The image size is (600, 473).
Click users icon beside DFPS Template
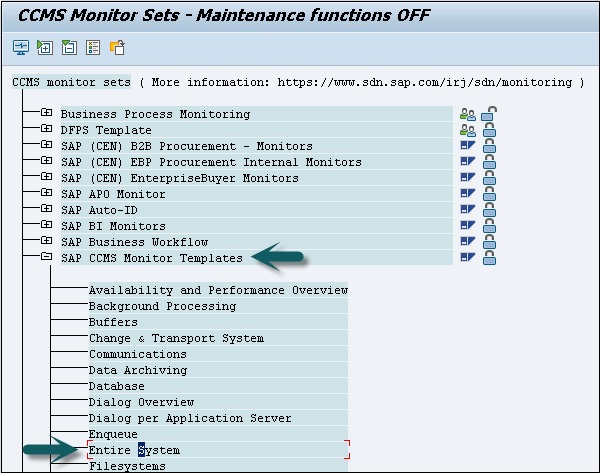[467, 130]
